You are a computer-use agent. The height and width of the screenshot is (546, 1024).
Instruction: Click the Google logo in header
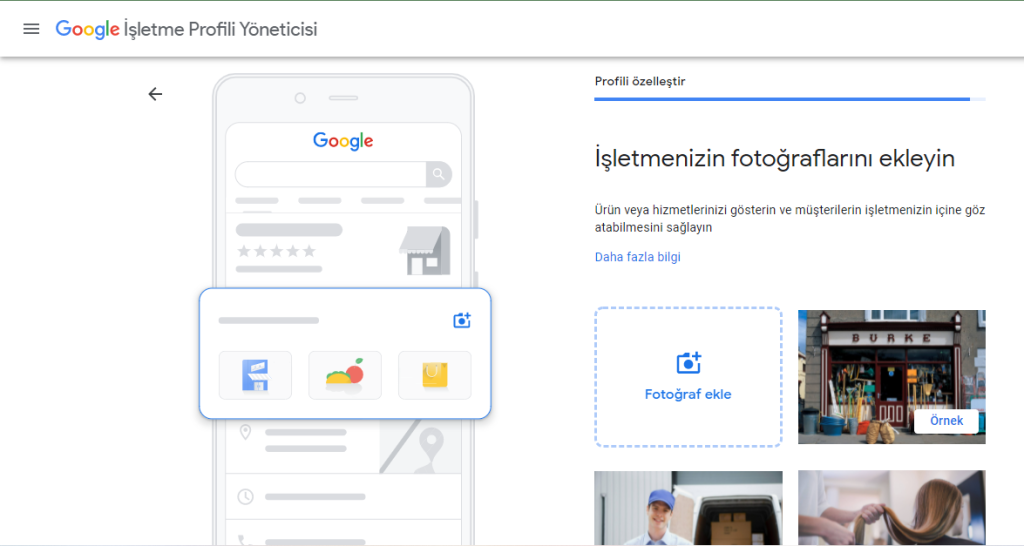coord(88,29)
